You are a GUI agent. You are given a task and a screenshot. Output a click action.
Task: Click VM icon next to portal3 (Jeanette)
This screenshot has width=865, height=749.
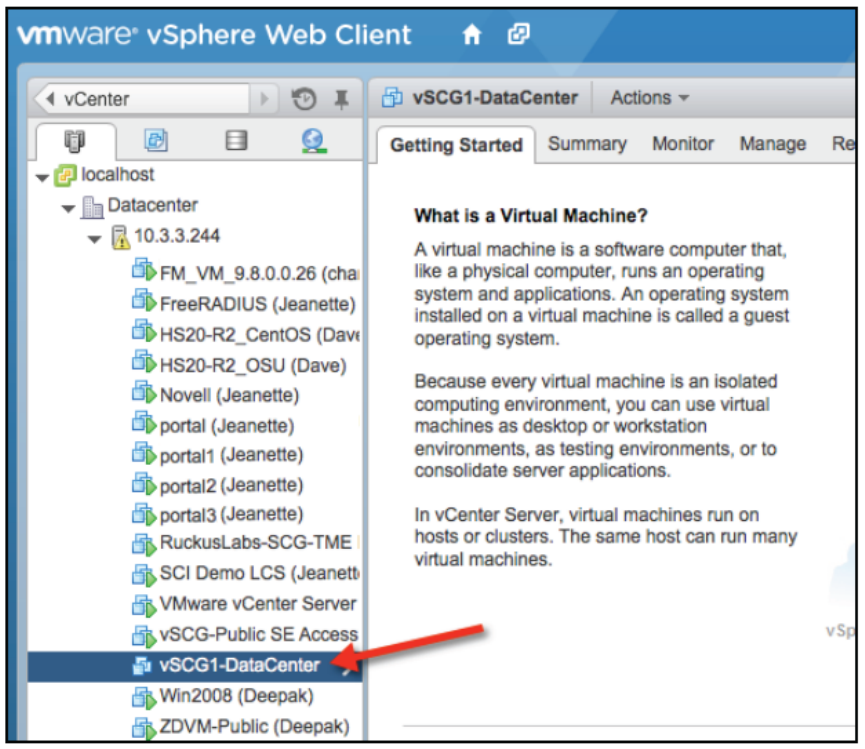click(144, 514)
